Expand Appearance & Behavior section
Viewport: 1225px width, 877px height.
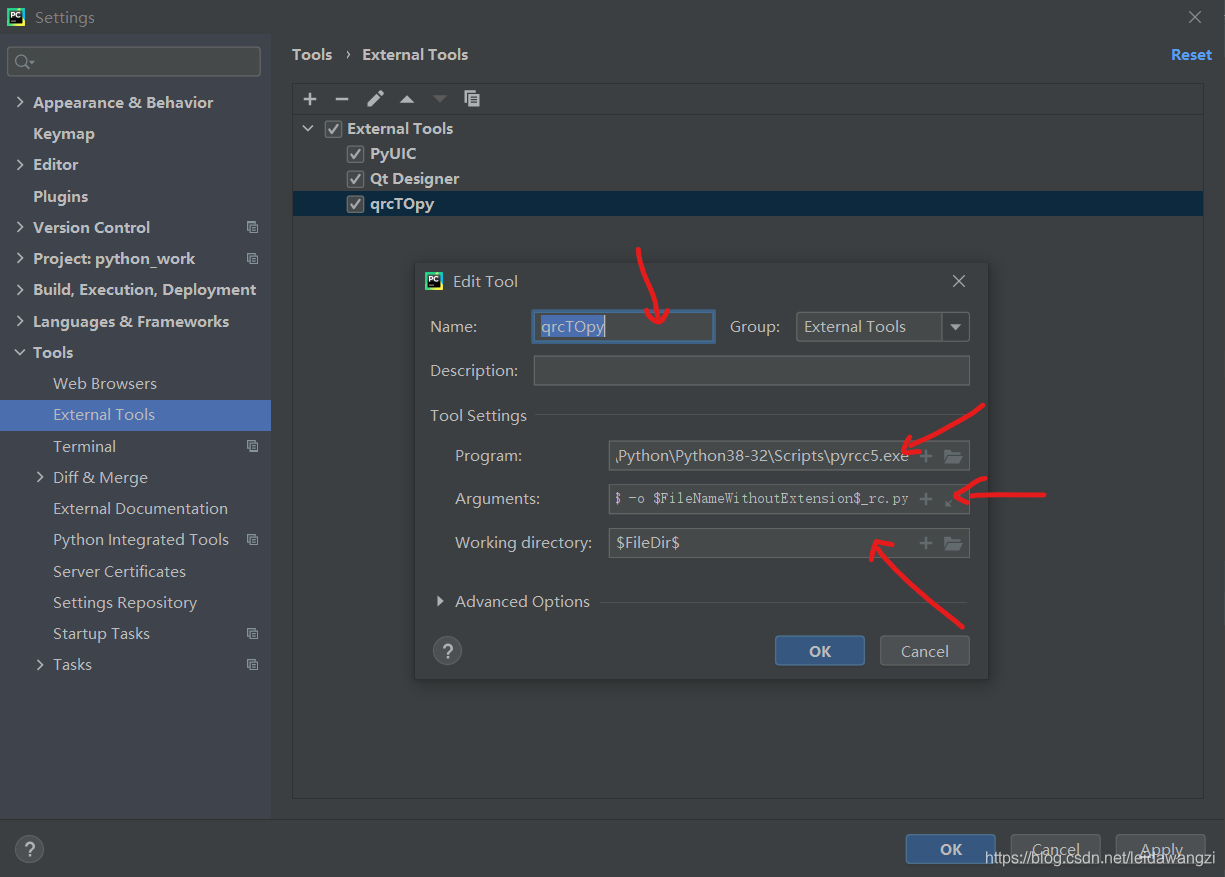tap(20, 102)
